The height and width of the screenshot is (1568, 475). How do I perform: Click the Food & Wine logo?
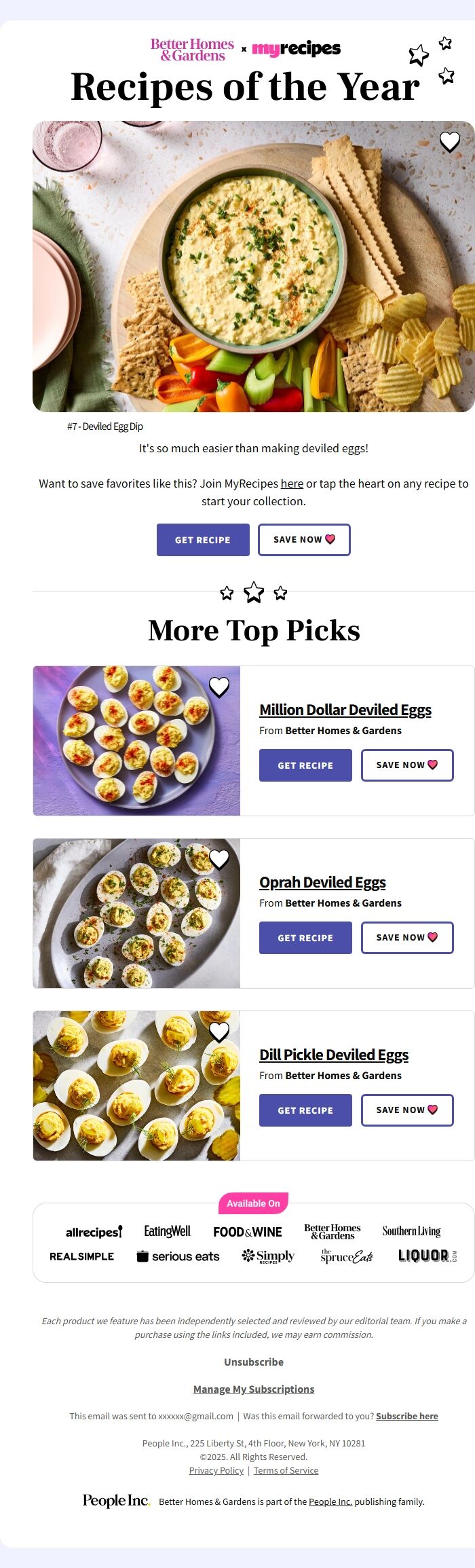pyautogui.click(x=248, y=1232)
